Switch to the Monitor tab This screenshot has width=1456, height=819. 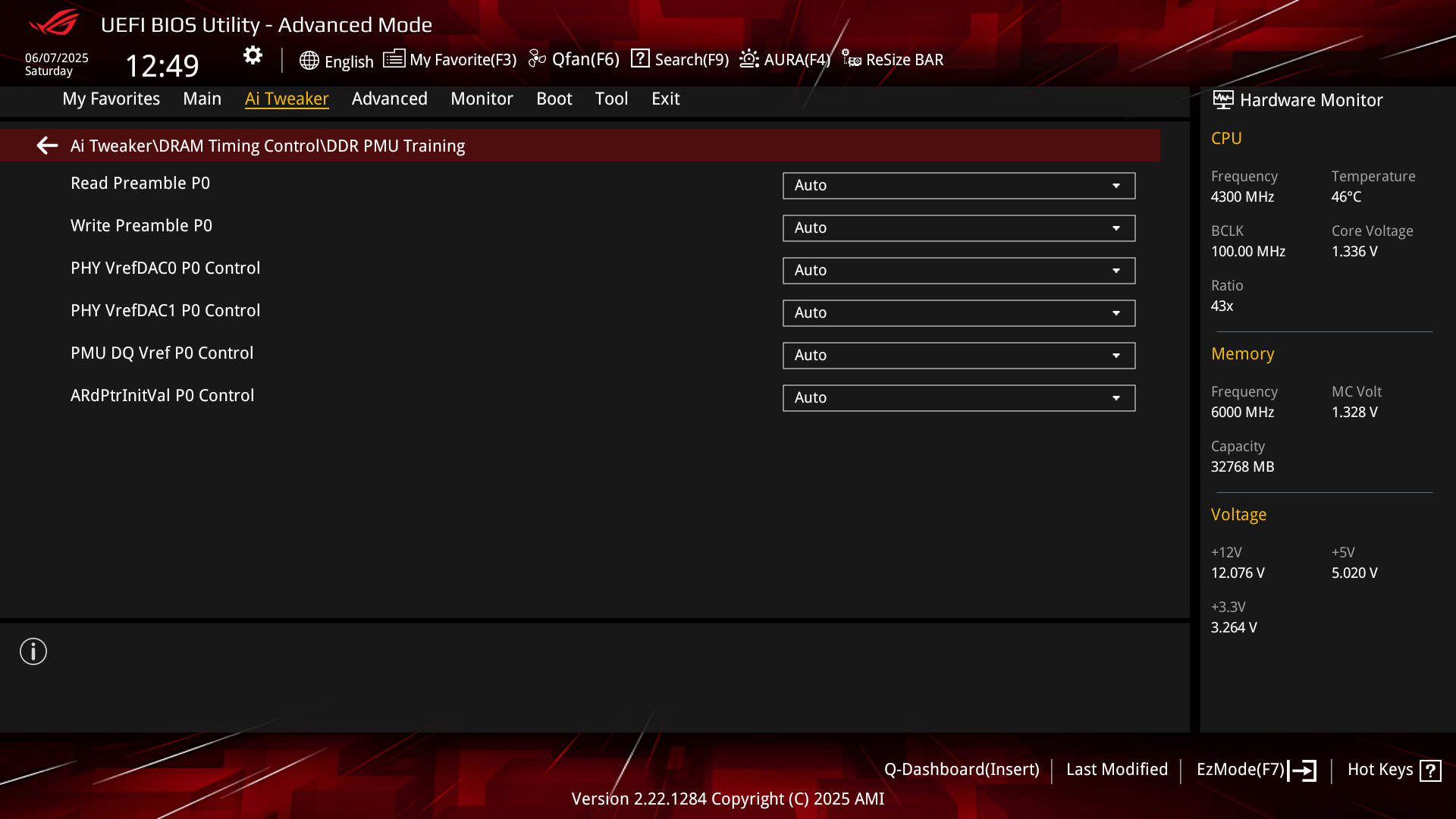pos(482,99)
